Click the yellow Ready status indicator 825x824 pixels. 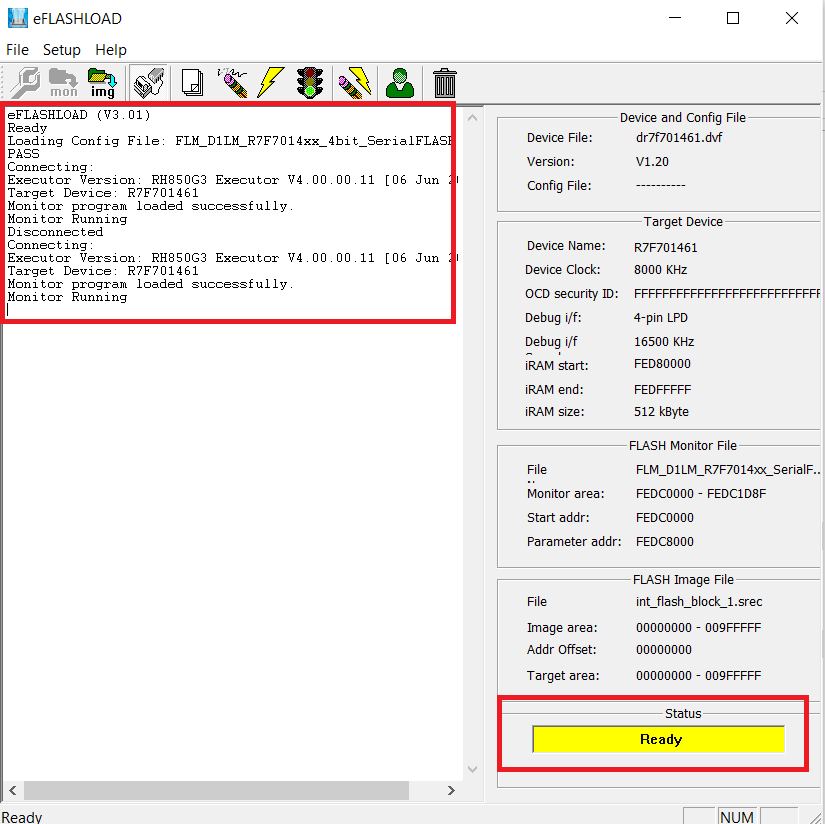(658, 739)
